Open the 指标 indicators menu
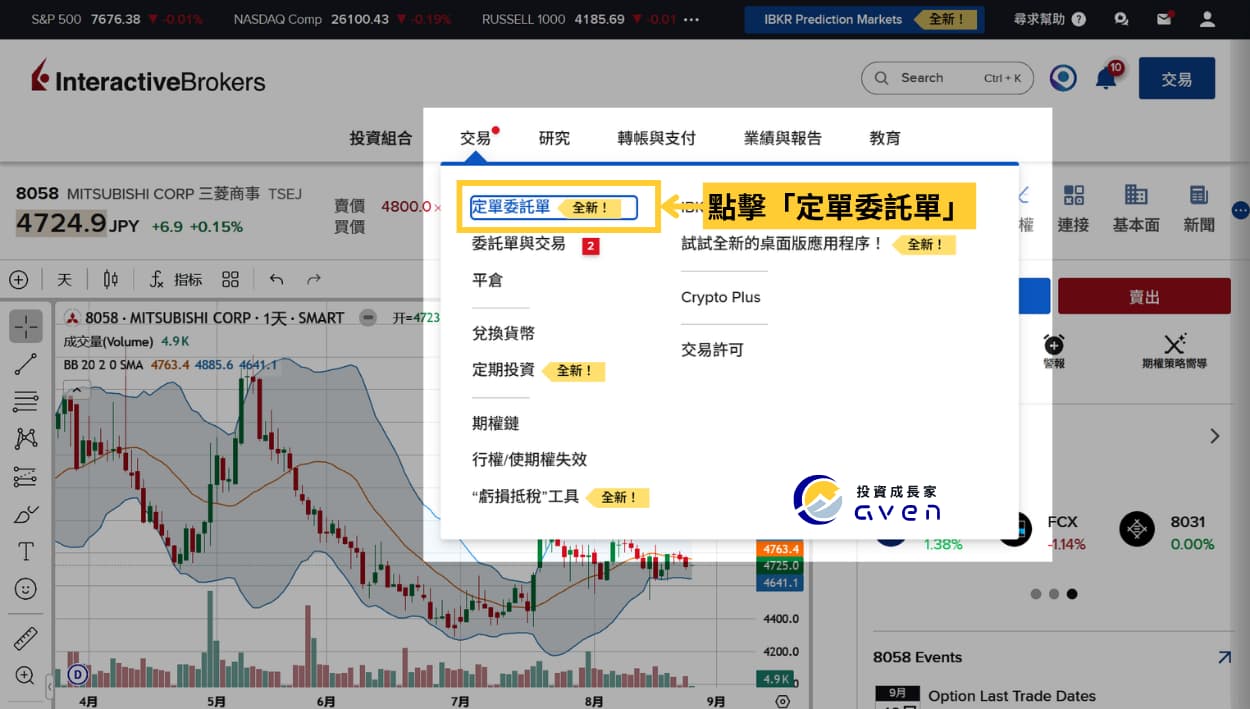Screen dimensions: 1250x709 tap(176, 280)
